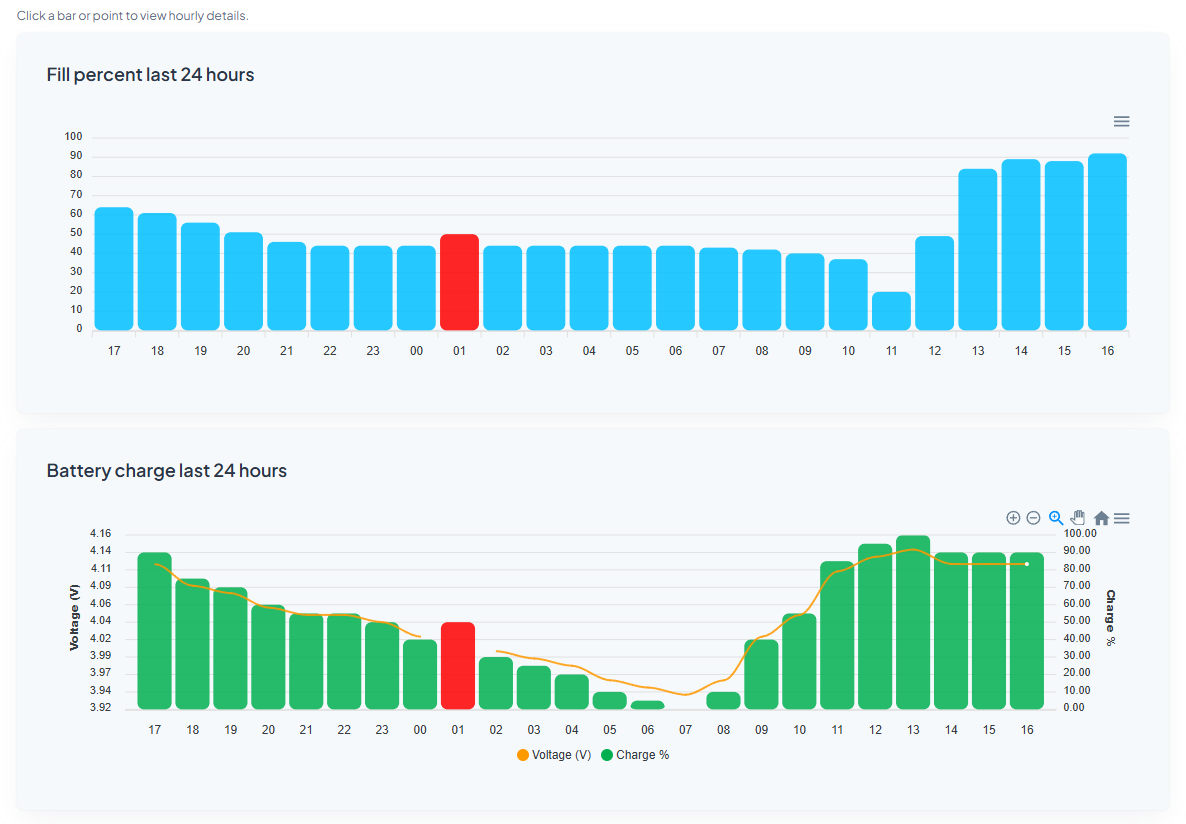Select the Battery charge last 24 hours title
The height and width of the screenshot is (824, 1186).
167,470
